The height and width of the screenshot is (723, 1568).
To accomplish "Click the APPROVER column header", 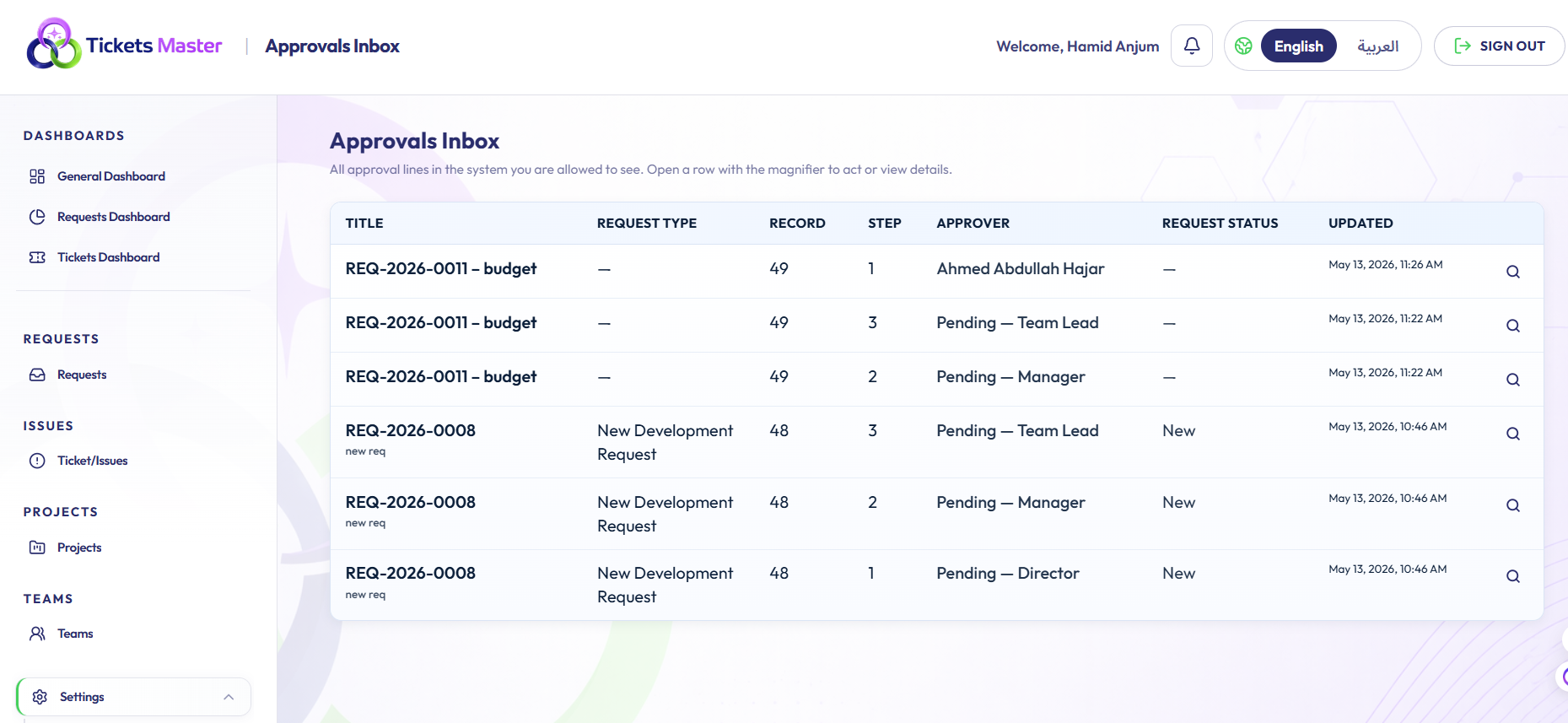I will [973, 224].
